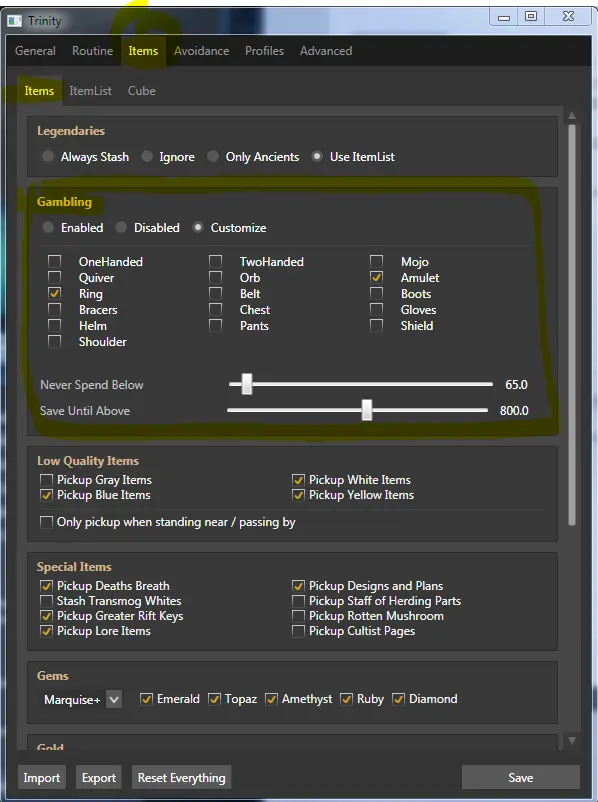The width and height of the screenshot is (598, 802).
Task: Choose Only Ancients for legendaries
Action: click(x=213, y=156)
